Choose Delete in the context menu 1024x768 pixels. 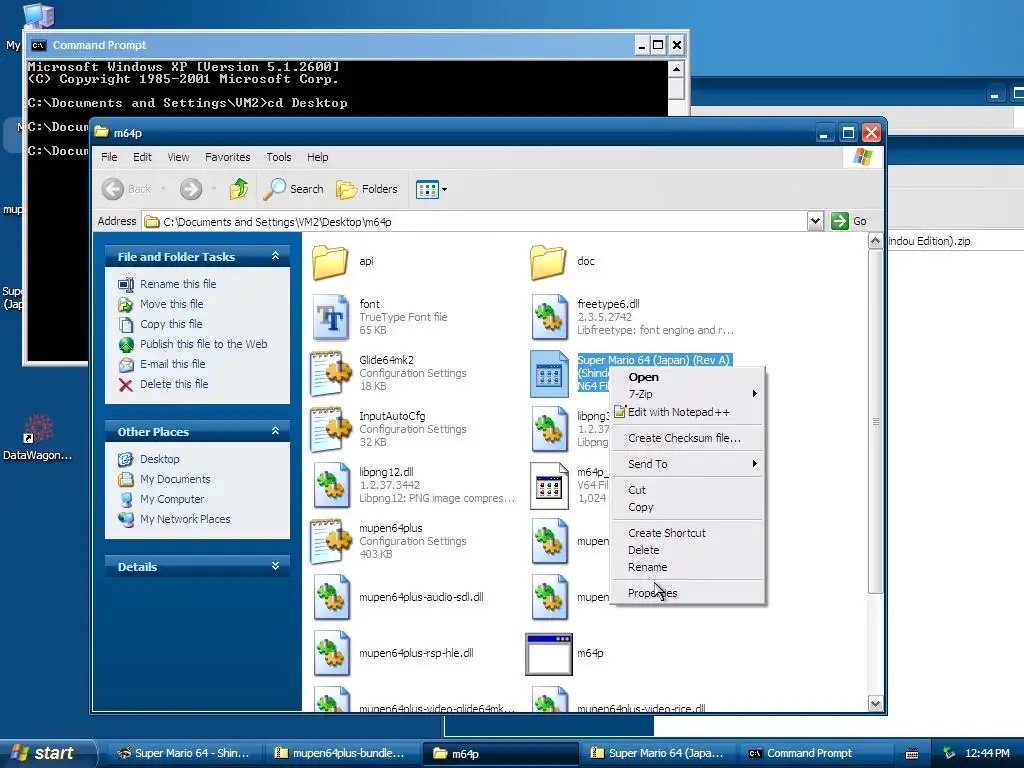pos(688,550)
